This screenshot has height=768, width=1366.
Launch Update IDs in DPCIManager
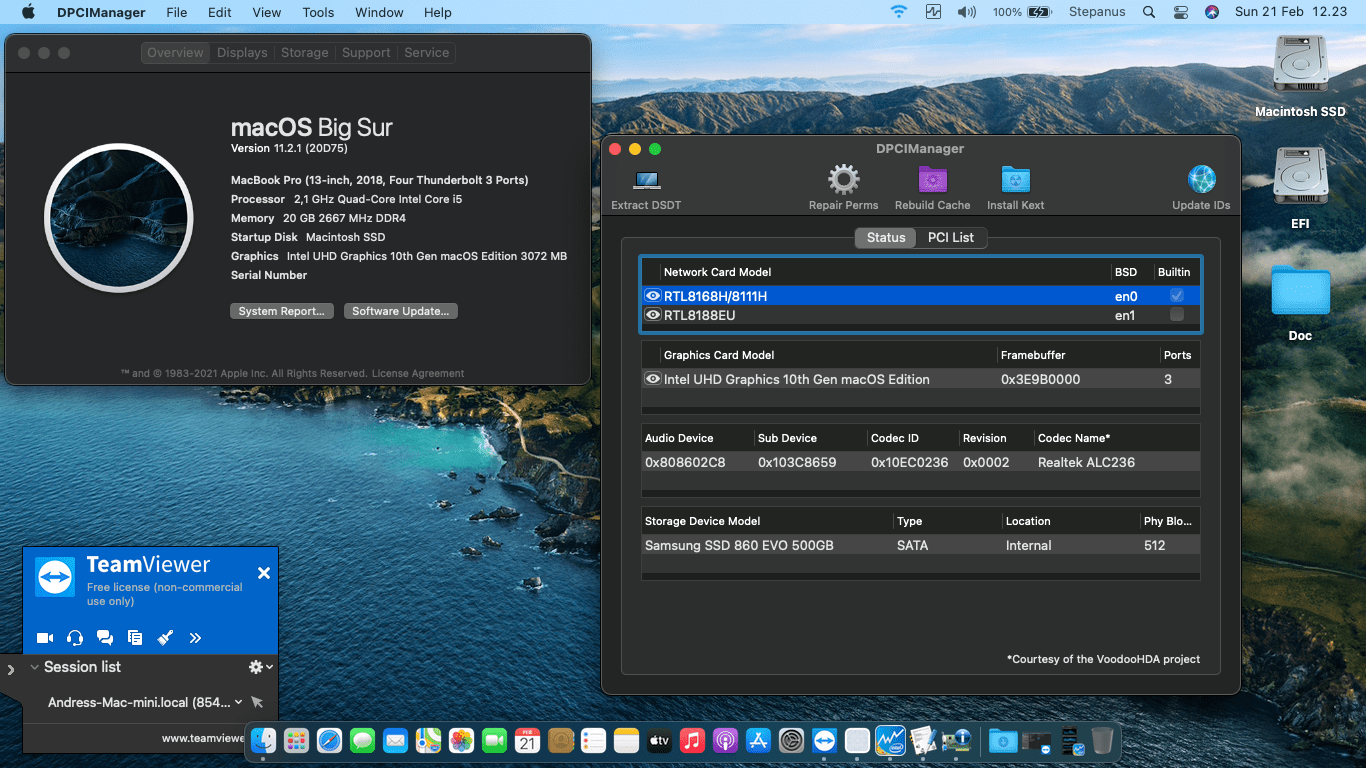[1200, 185]
